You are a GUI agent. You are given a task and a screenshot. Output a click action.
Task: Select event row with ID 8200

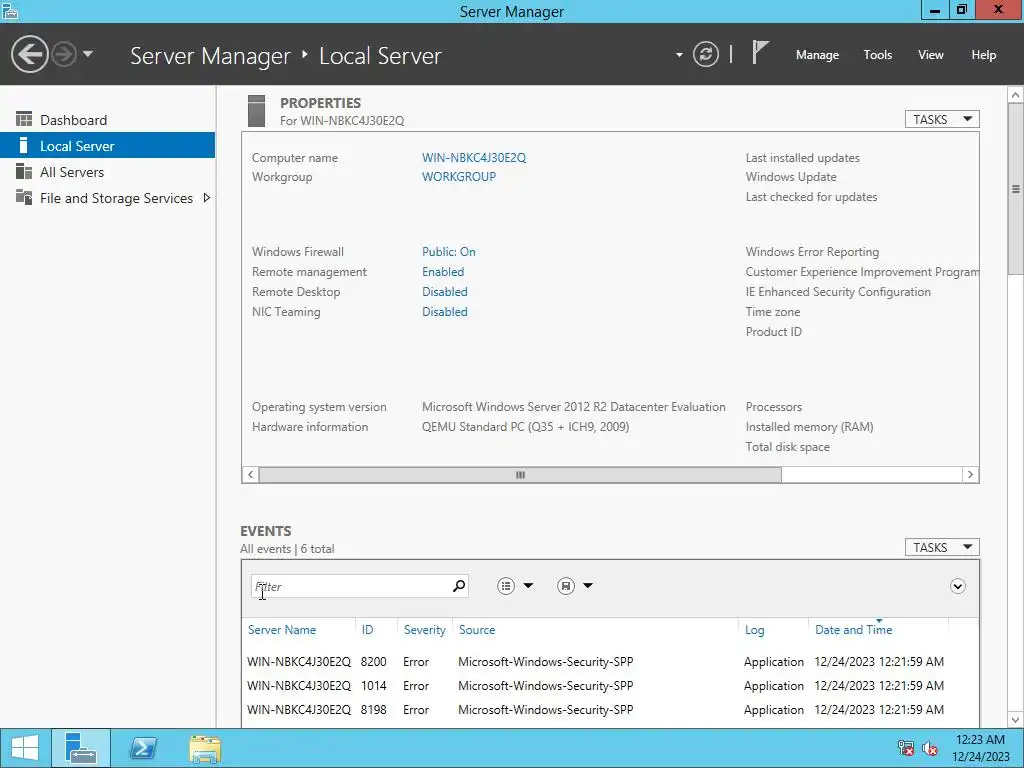coord(610,662)
